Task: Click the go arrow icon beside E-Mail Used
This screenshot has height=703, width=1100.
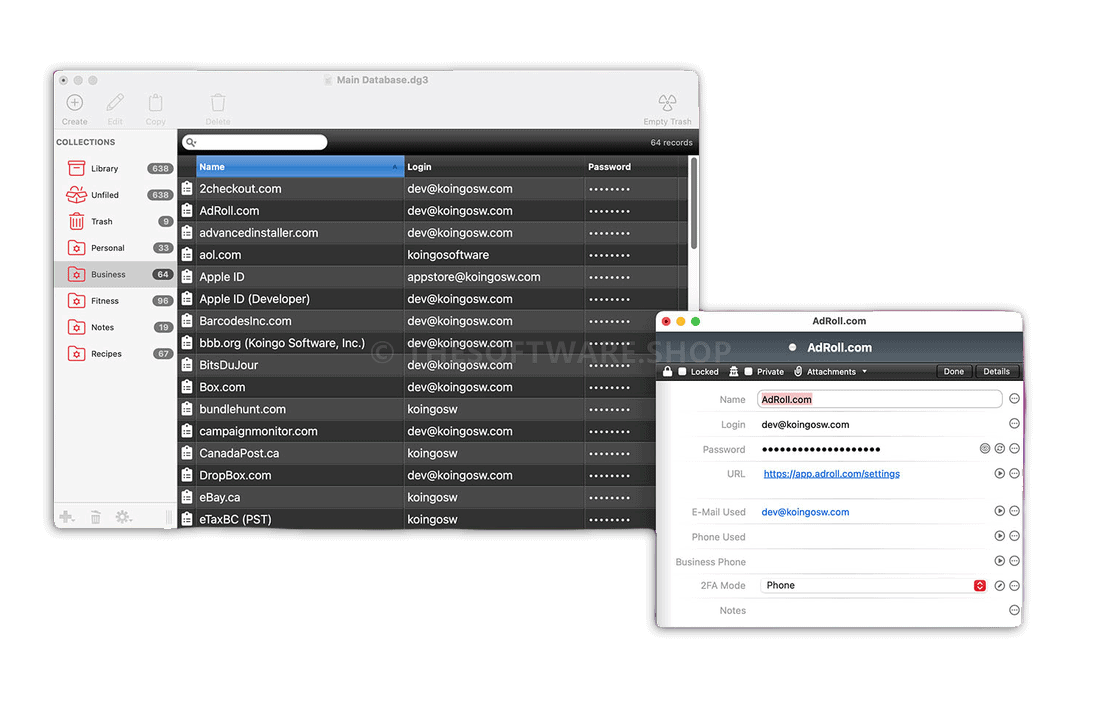Action: click(1000, 511)
